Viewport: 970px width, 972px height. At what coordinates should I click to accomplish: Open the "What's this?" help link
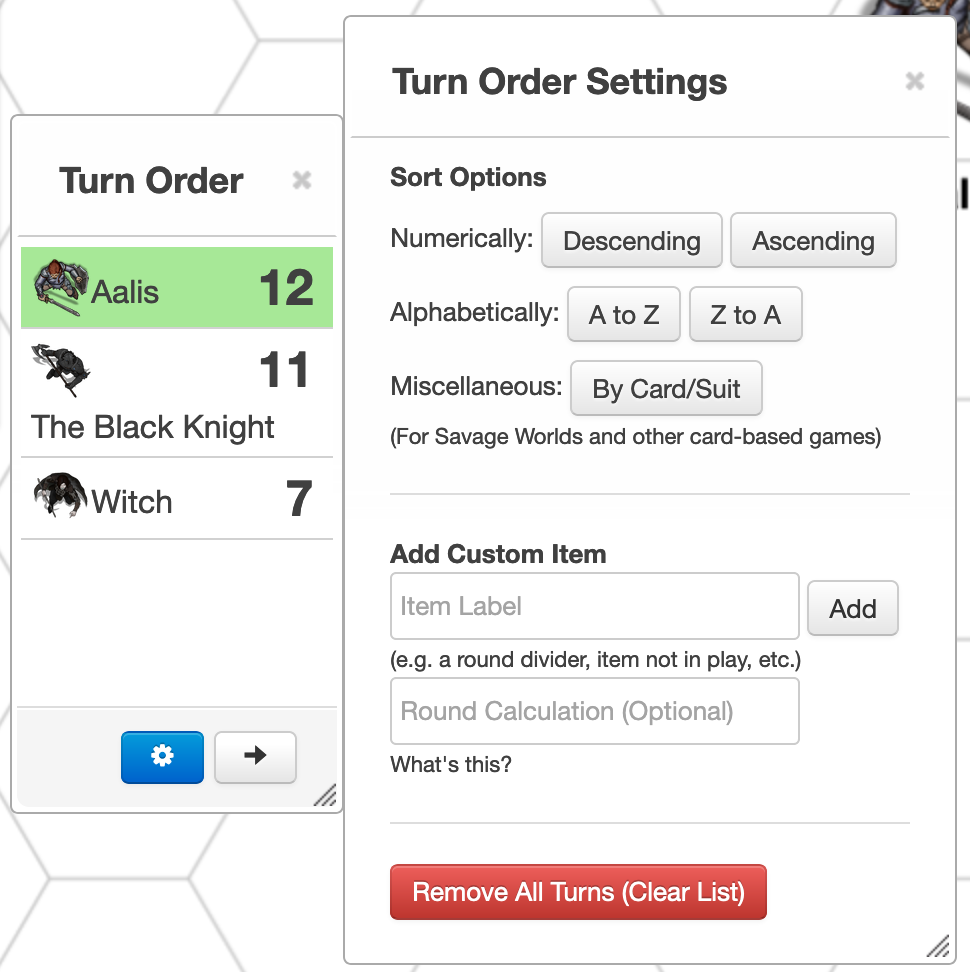pos(451,764)
